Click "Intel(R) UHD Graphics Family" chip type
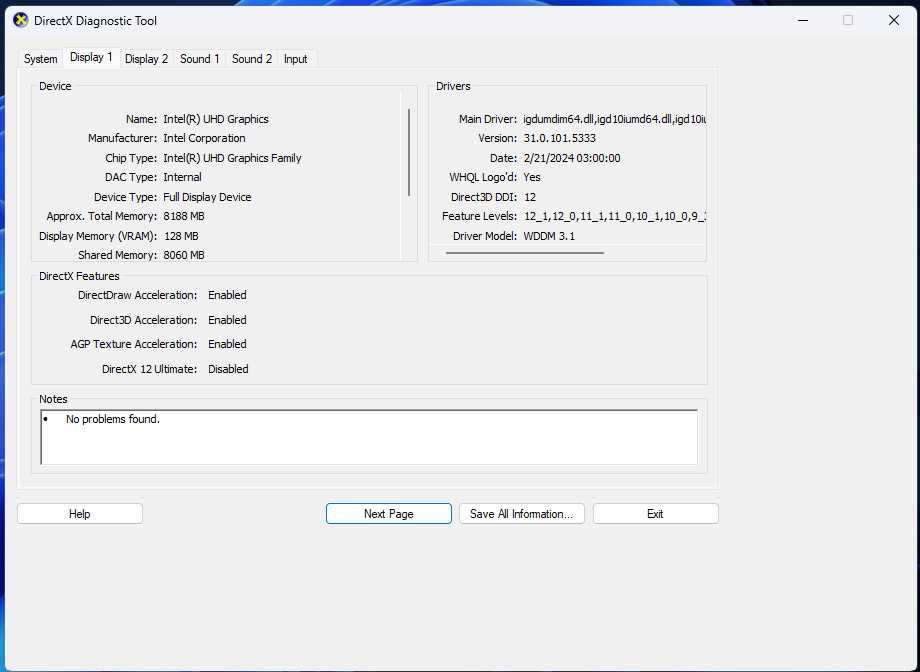 point(232,158)
